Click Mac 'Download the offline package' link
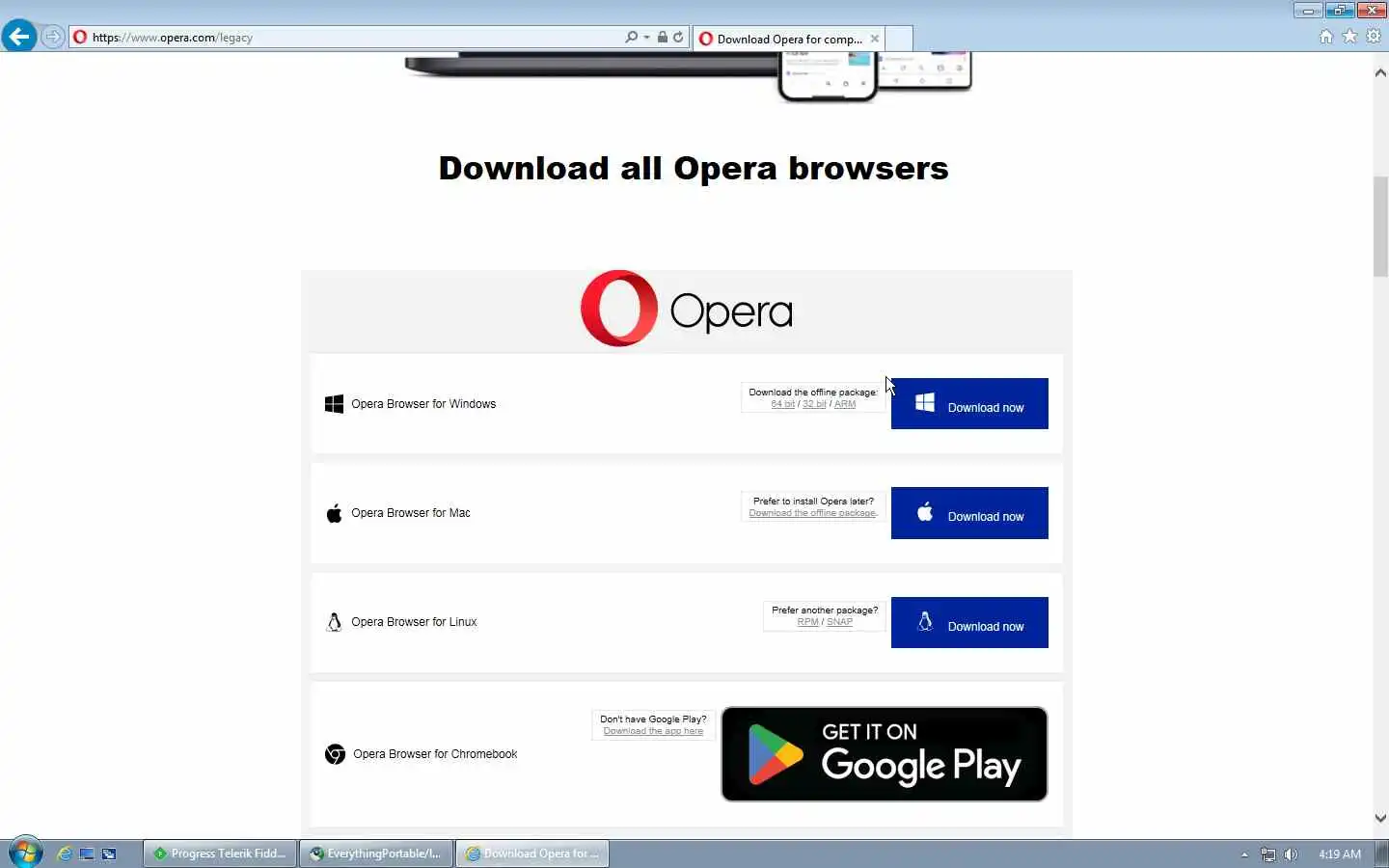 (813, 513)
